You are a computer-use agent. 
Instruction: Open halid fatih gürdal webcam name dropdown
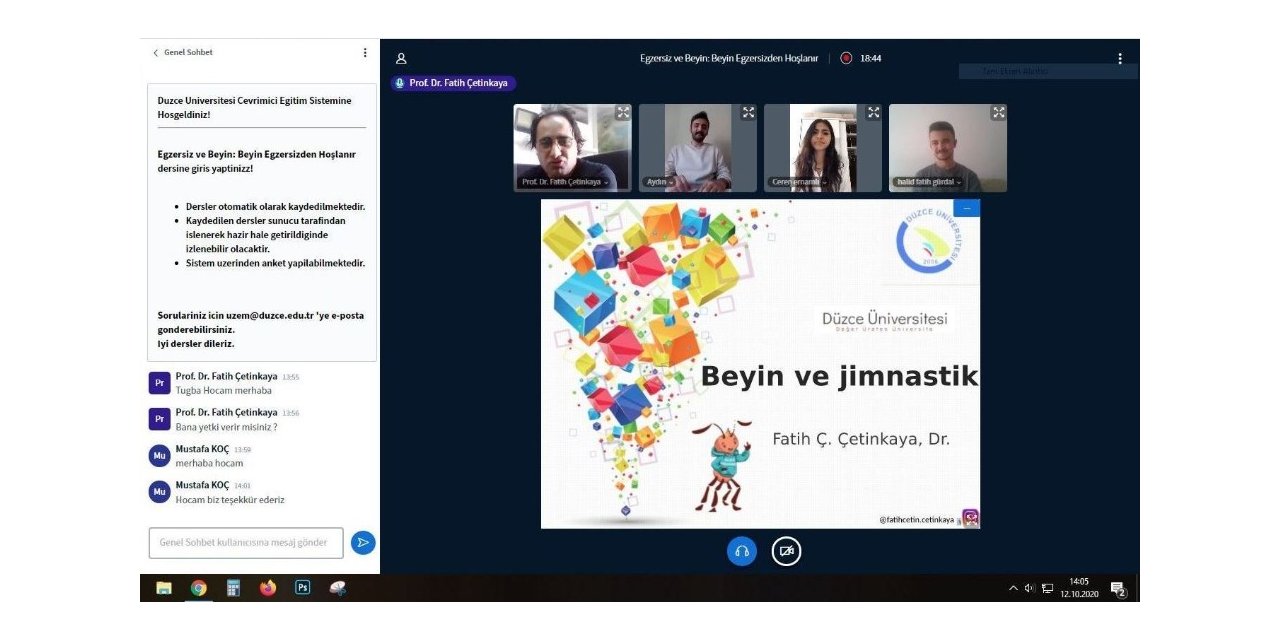coord(928,182)
